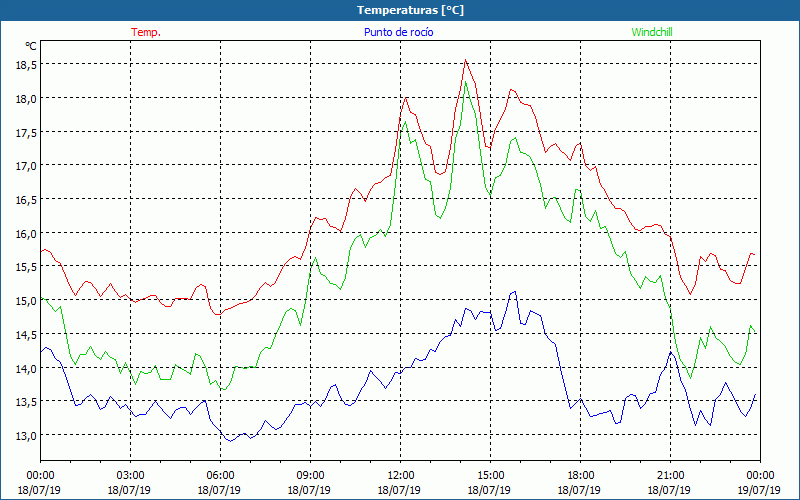The height and width of the screenshot is (500, 800).
Task: Click the 12:00 time label
Action: coord(400,476)
